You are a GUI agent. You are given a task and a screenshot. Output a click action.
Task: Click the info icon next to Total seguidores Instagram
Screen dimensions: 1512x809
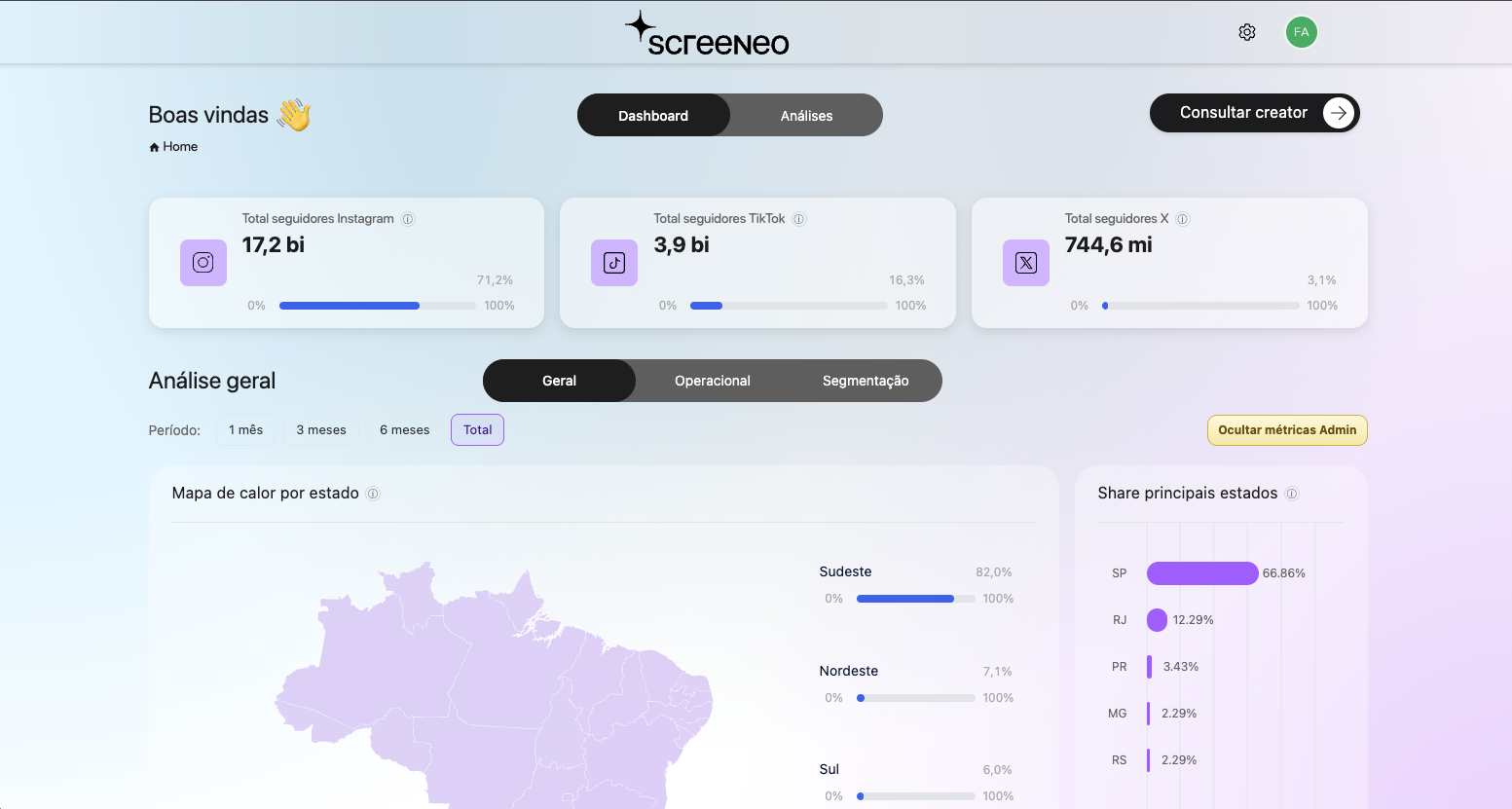[x=408, y=218]
